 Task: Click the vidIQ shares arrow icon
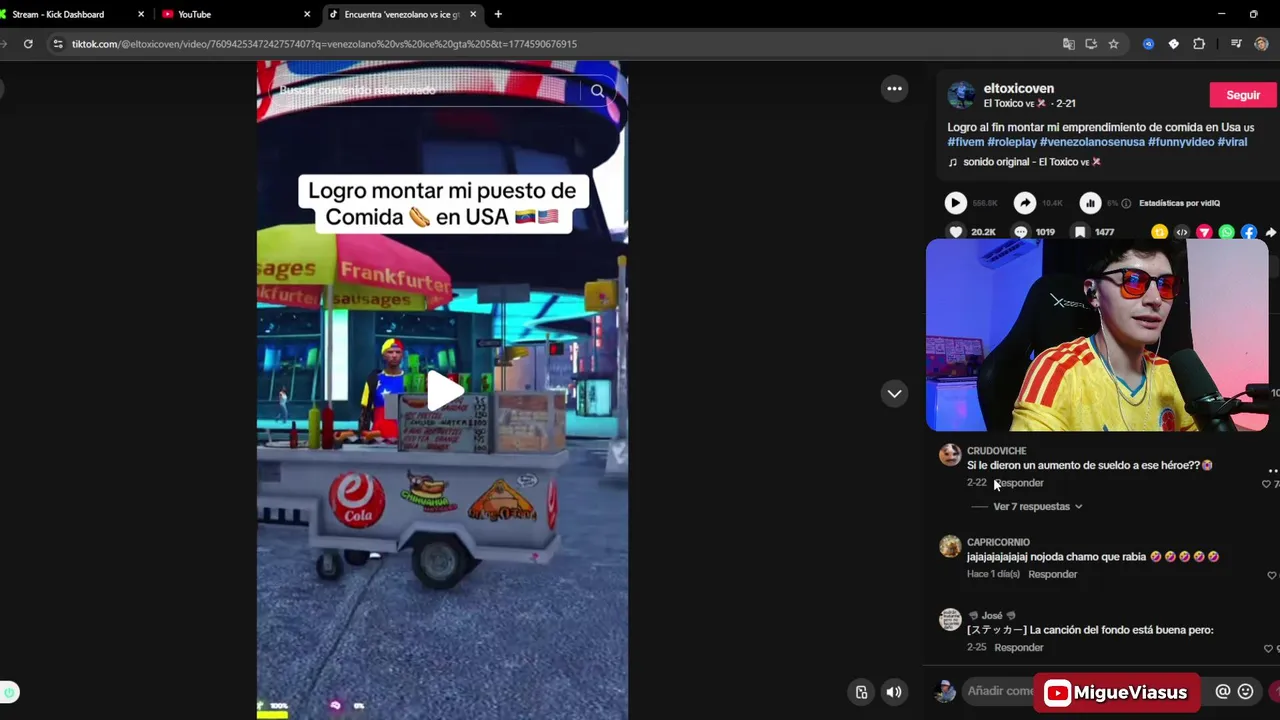coord(1025,203)
